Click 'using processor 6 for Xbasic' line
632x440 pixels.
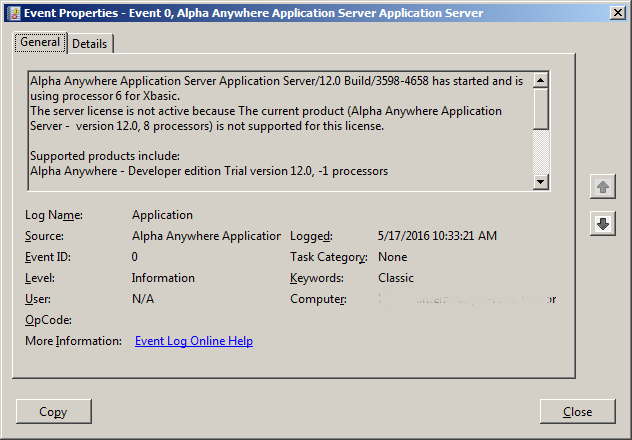click(105, 96)
